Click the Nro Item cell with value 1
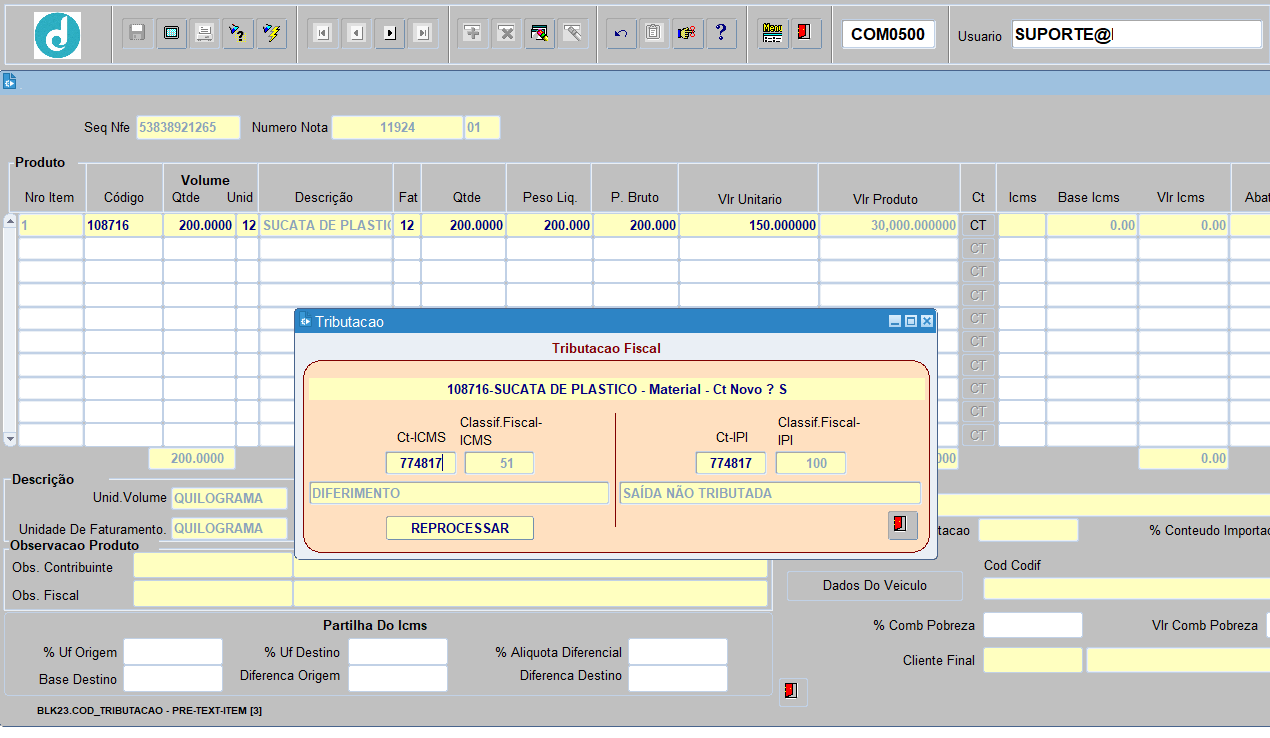Viewport: 1270px width, 738px height. [x=50, y=225]
